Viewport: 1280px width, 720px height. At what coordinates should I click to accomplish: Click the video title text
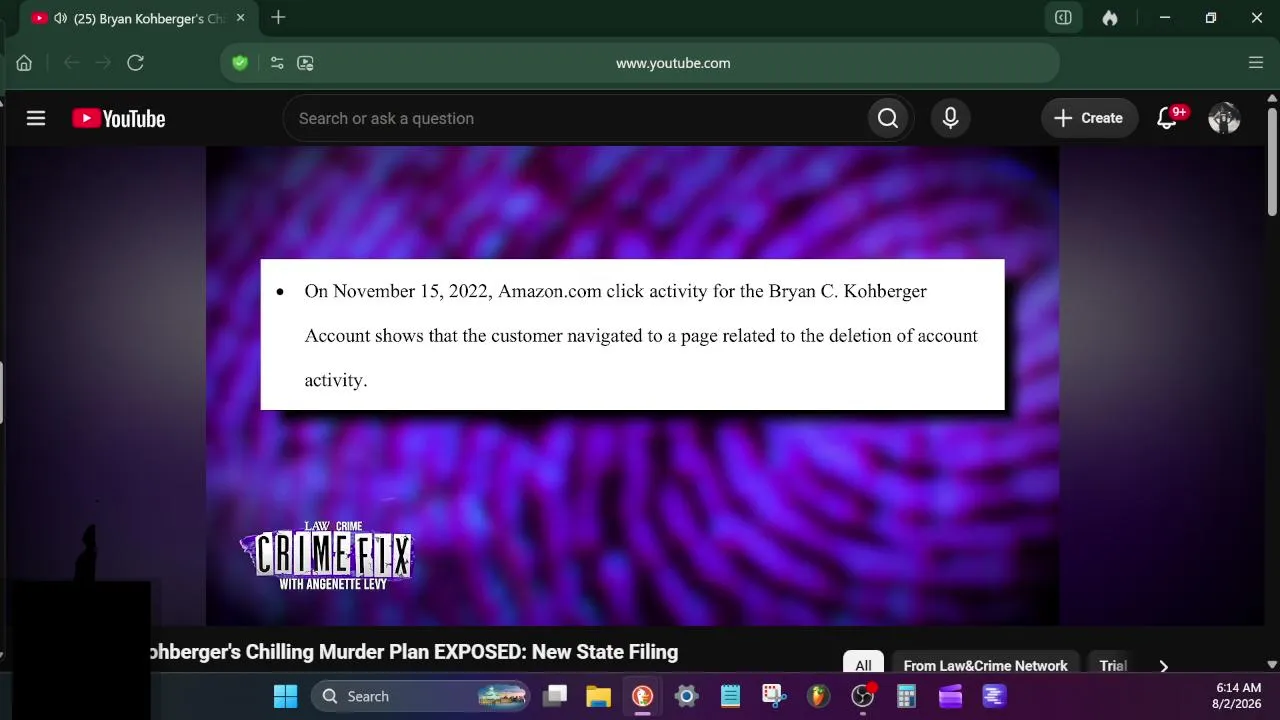pos(412,652)
